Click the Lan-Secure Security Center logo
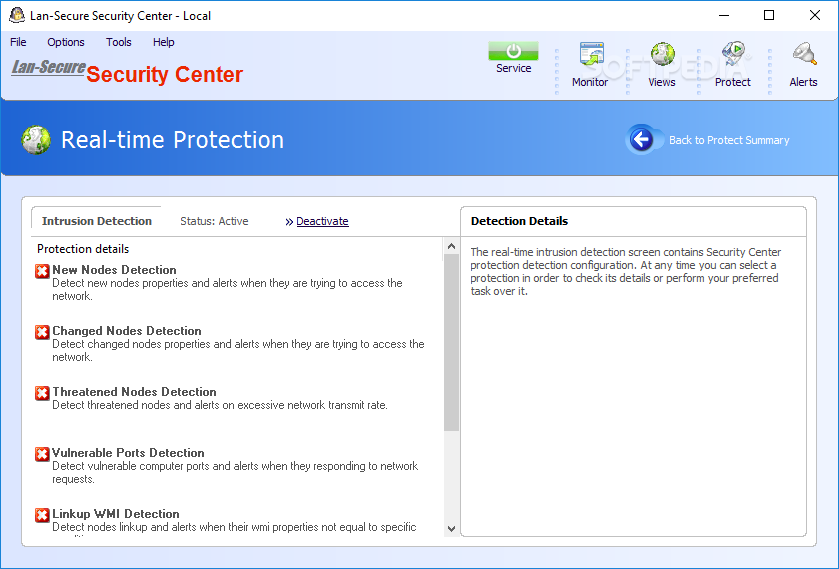This screenshot has height=569, width=839. [127, 72]
